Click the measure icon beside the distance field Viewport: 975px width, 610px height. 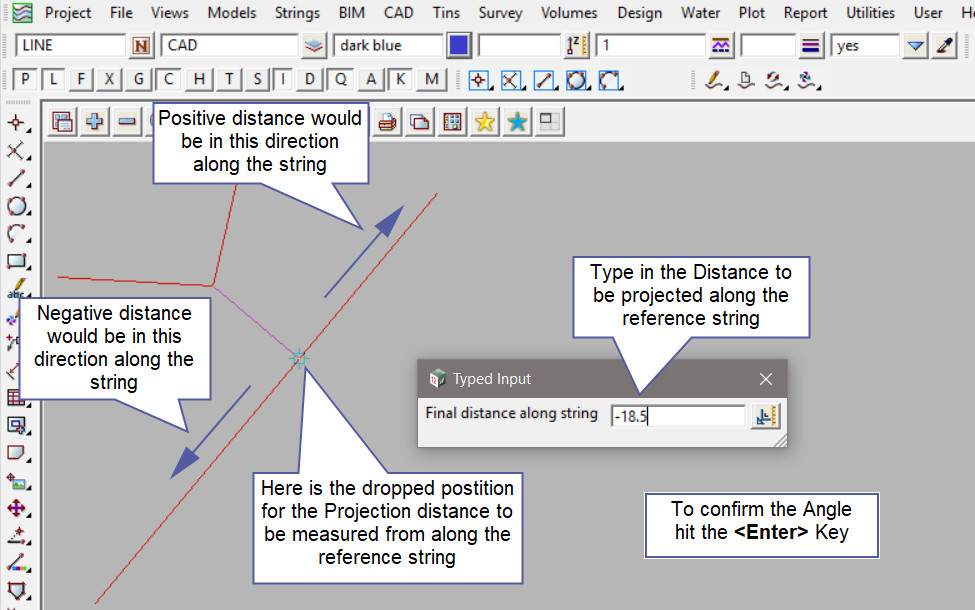766,416
